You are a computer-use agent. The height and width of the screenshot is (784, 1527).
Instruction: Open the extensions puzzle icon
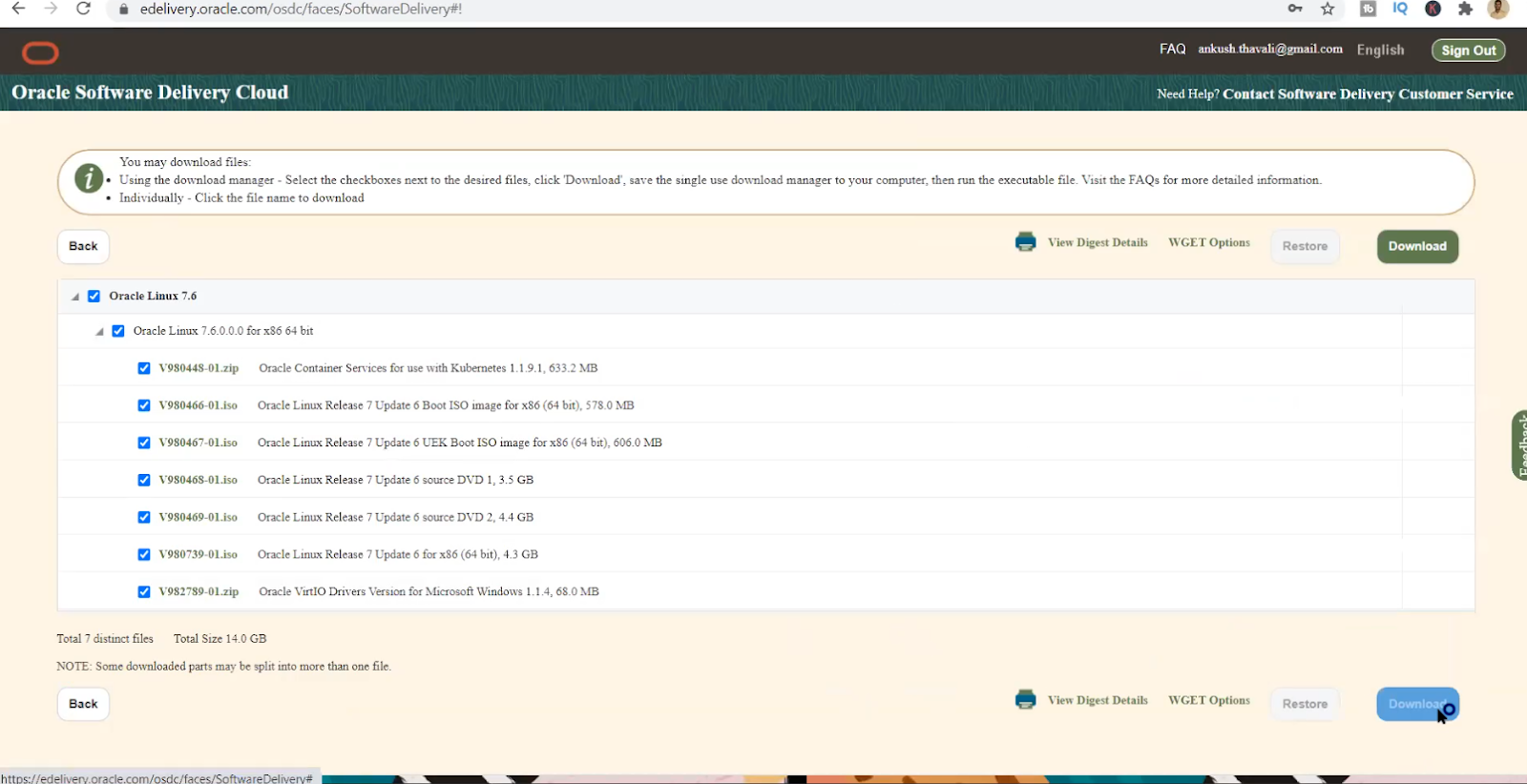[1466, 9]
